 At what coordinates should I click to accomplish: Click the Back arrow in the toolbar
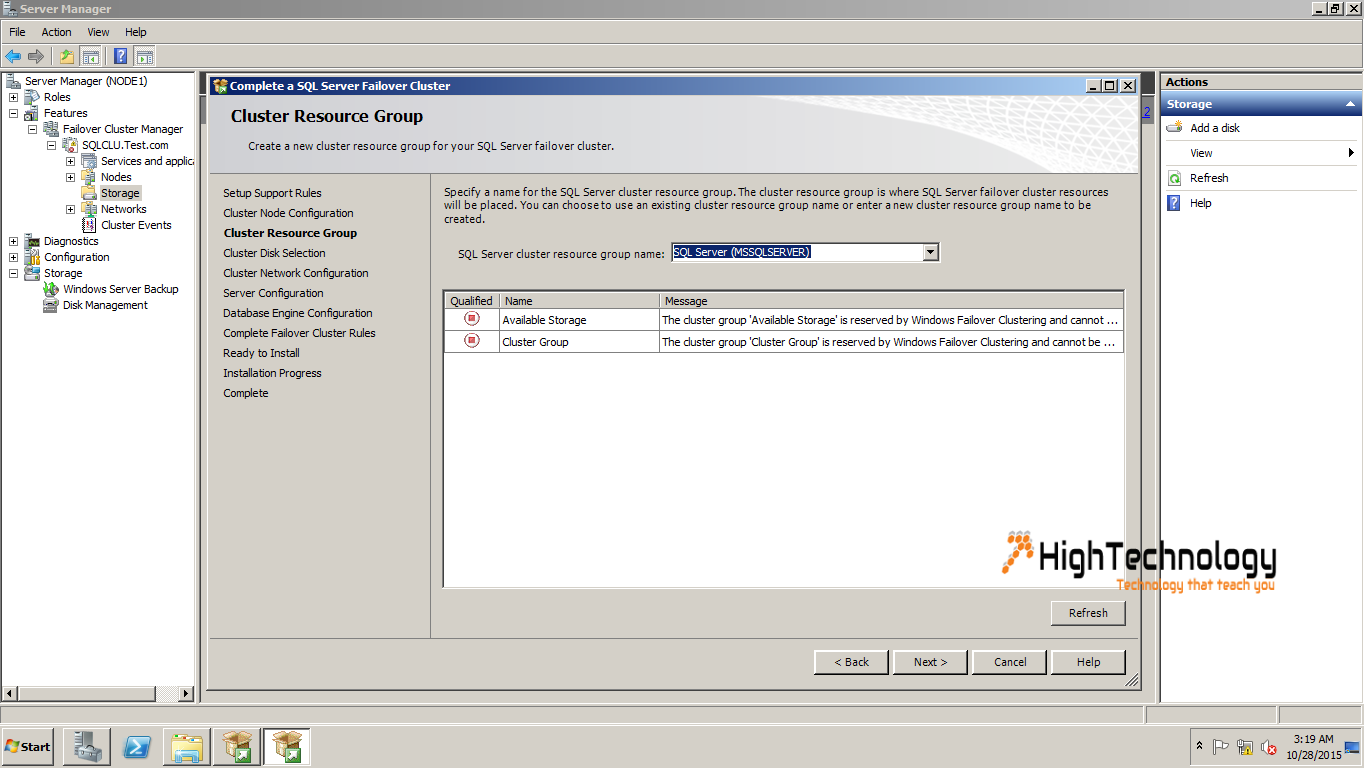click(x=13, y=56)
